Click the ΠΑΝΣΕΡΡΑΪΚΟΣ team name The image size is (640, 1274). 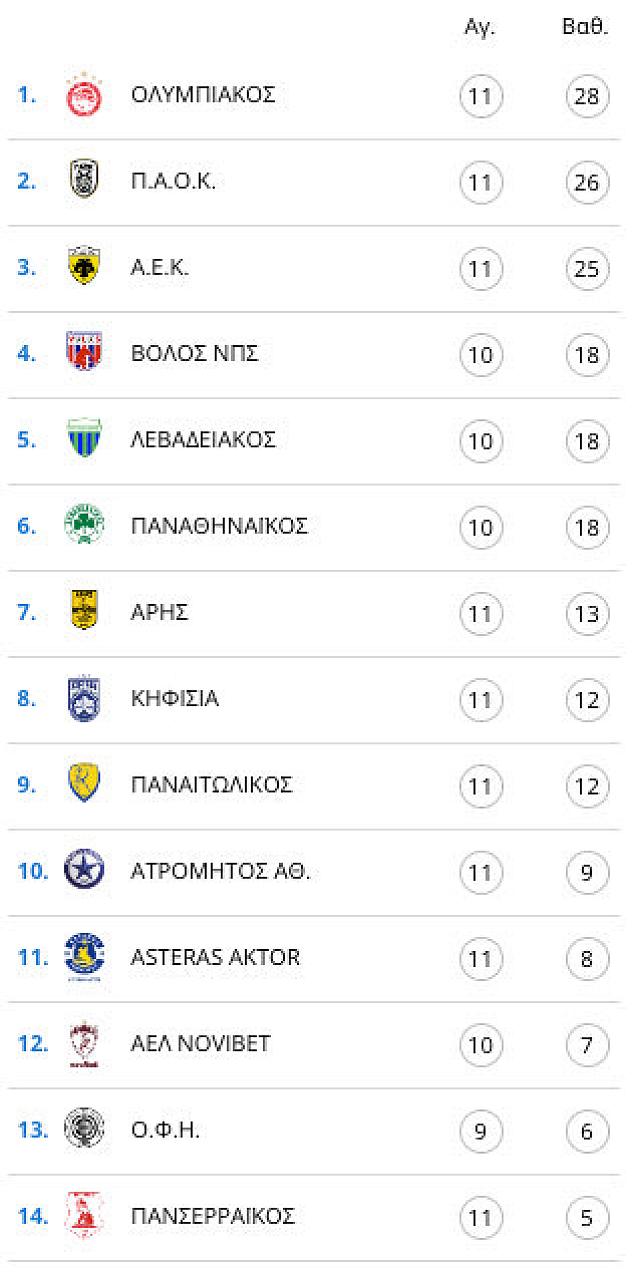coord(213,1216)
